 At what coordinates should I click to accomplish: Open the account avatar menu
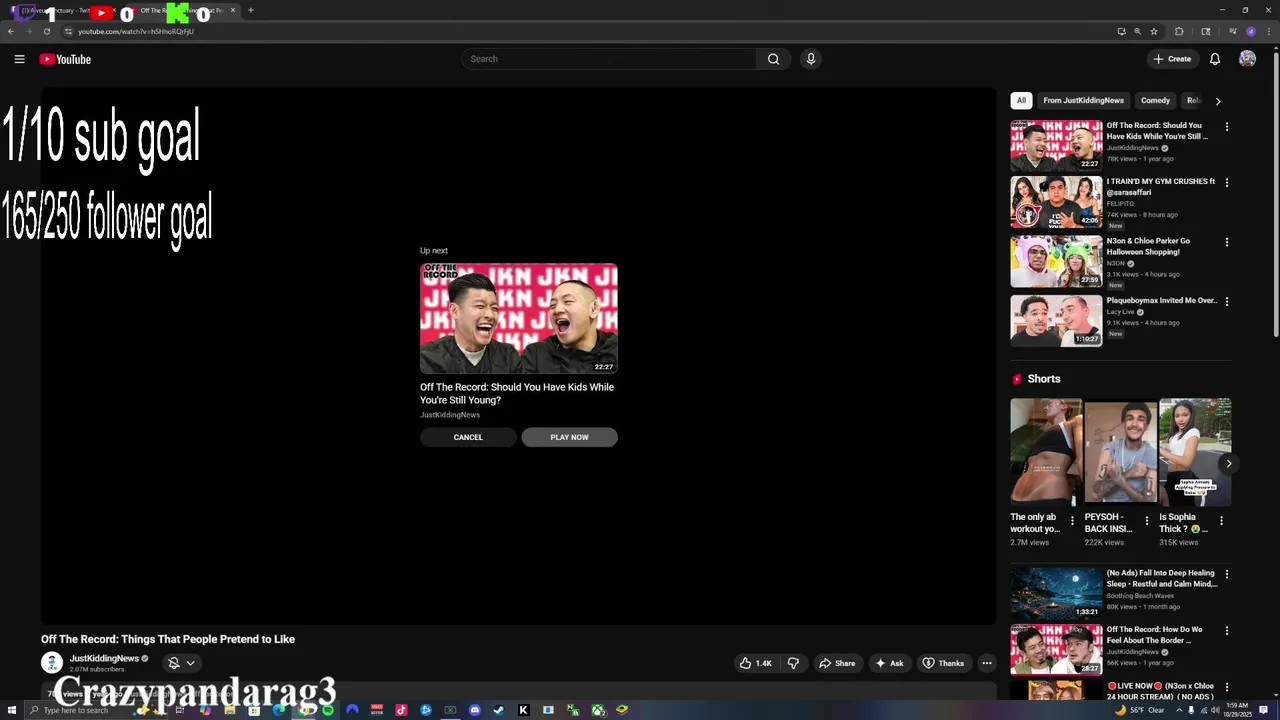(x=1247, y=59)
